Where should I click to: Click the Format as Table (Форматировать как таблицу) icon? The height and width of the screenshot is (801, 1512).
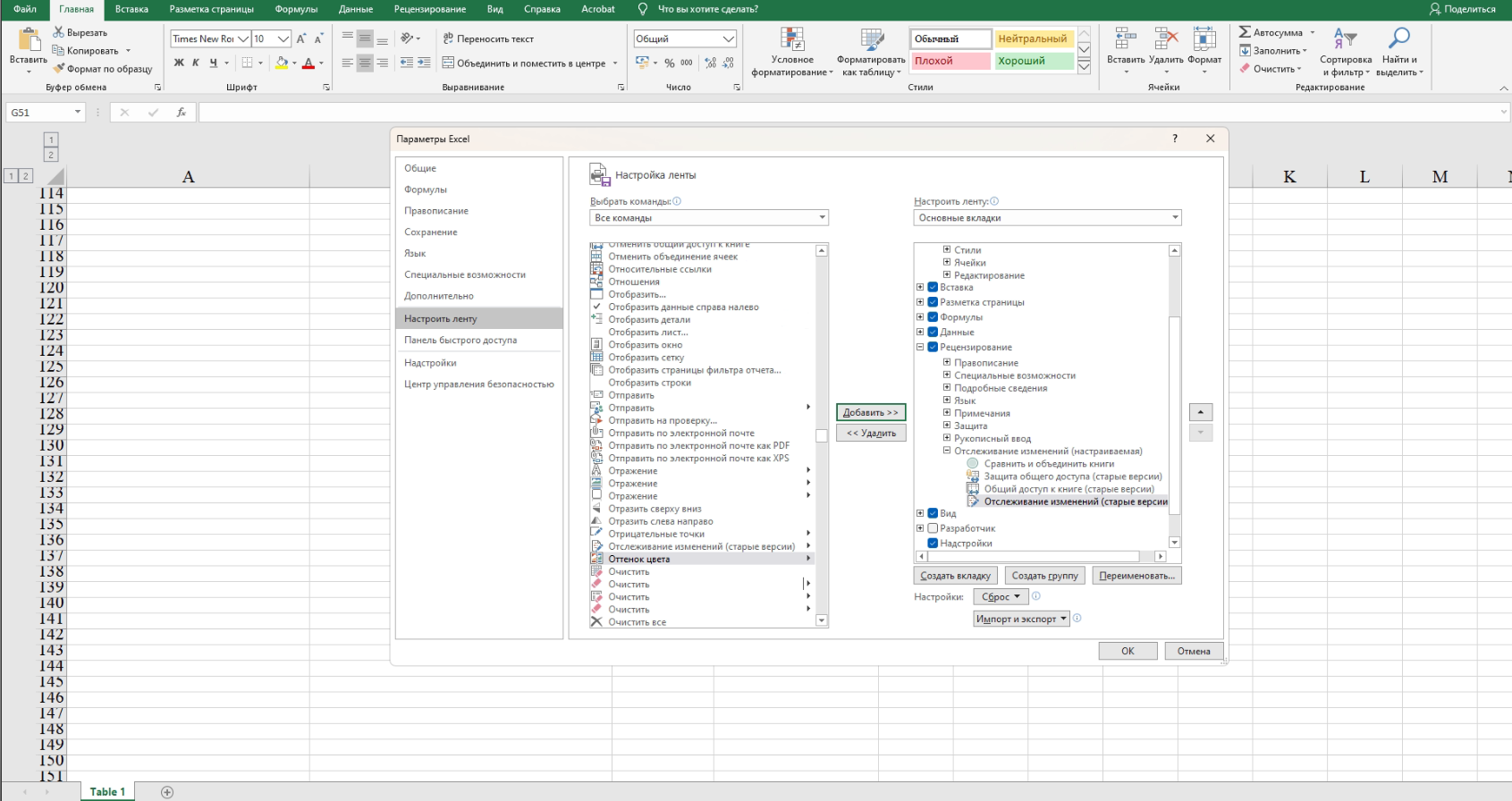coord(872,39)
